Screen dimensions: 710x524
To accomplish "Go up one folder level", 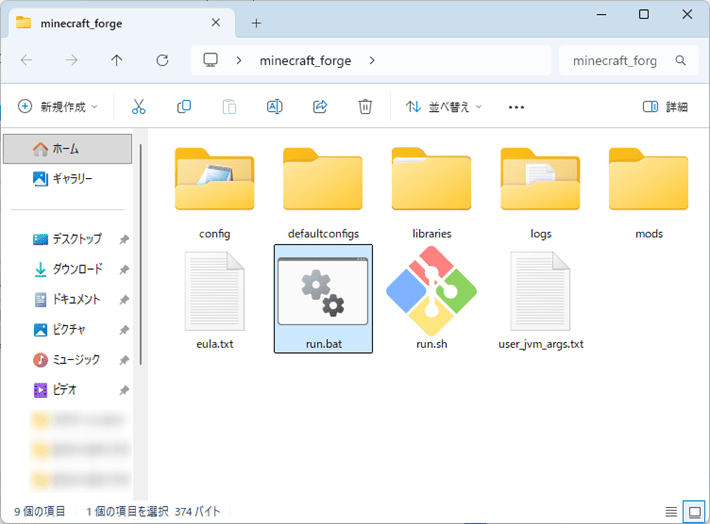I will (x=117, y=60).
